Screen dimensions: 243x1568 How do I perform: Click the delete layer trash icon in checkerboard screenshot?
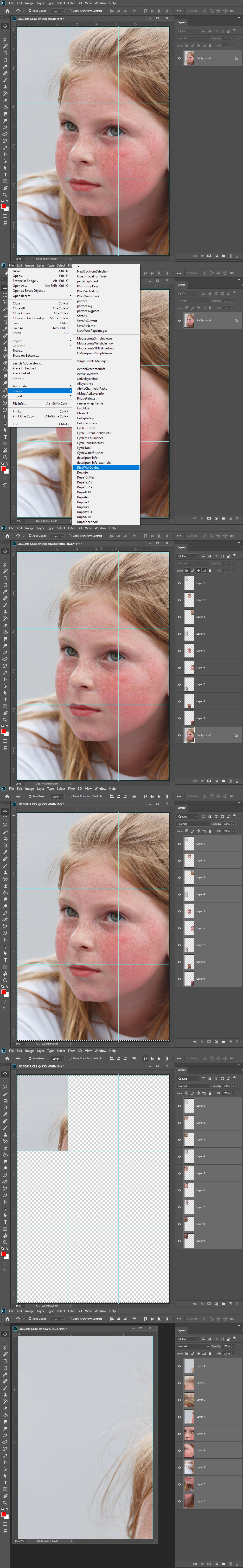237,1304
